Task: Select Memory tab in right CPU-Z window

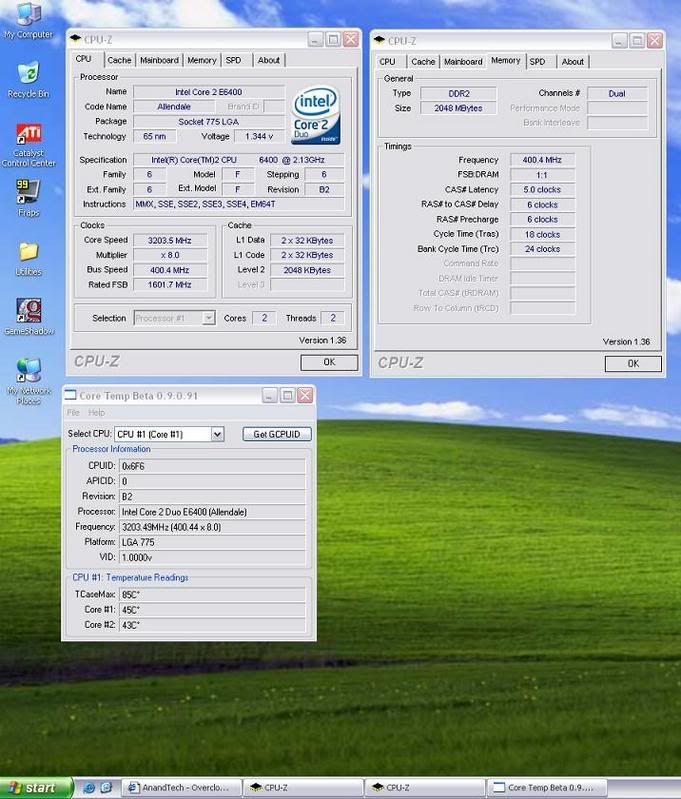Action: (506, 61)
